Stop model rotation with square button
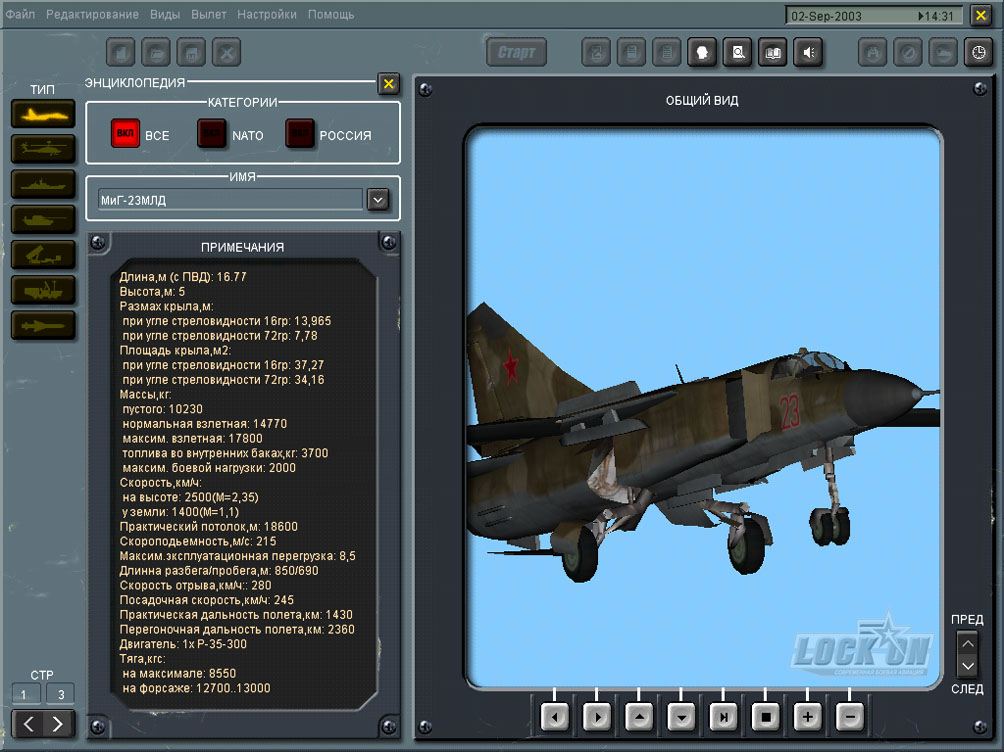Viewport: 1004px width, 752px height. pos(765,716)
